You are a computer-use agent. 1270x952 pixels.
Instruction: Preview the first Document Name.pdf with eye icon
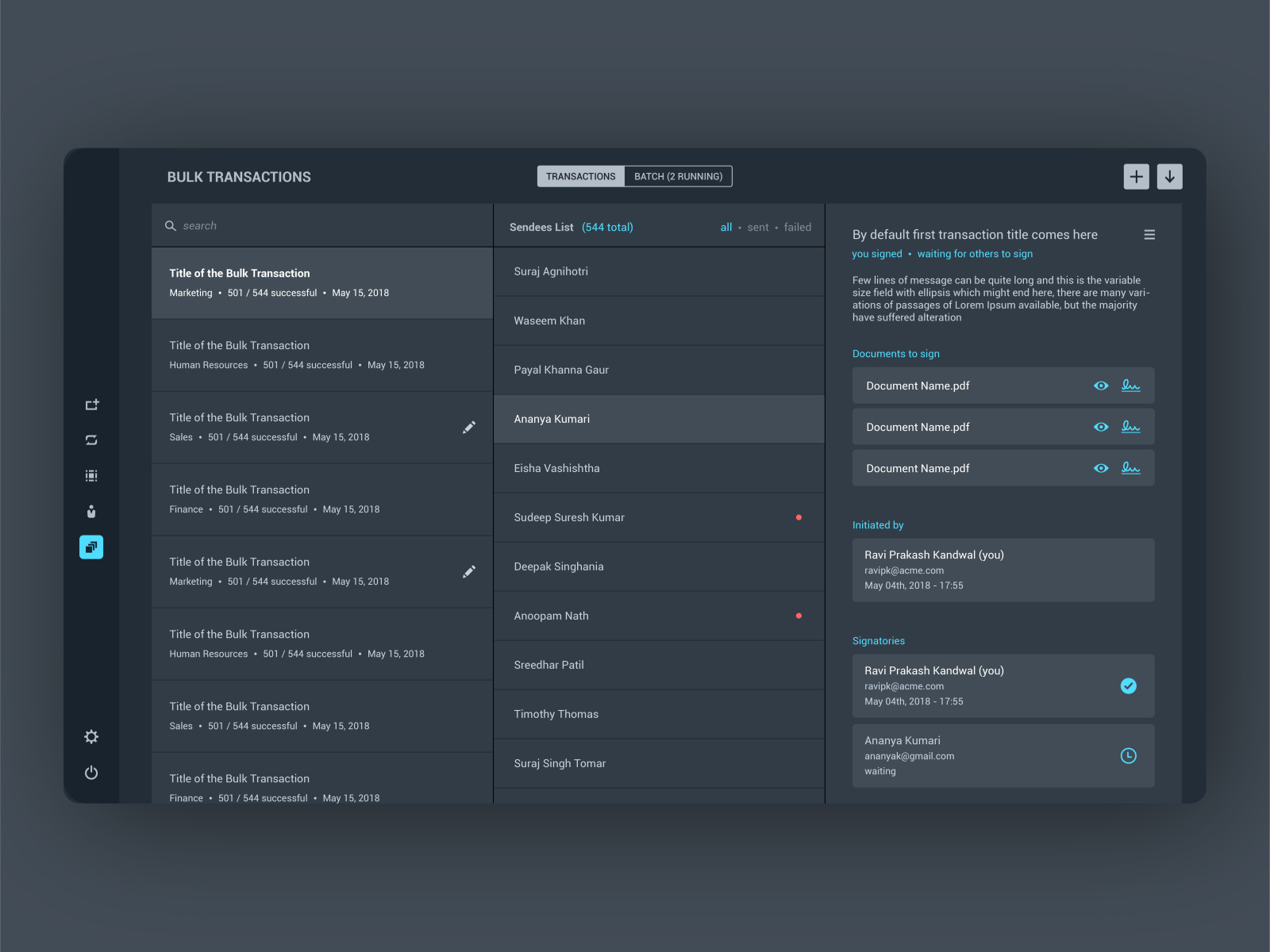[1101, 386]
